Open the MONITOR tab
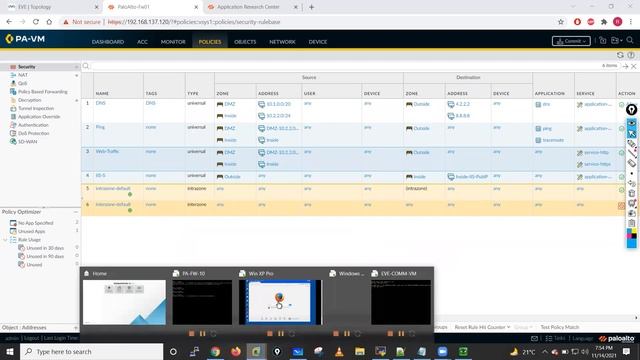 [173, 42]
